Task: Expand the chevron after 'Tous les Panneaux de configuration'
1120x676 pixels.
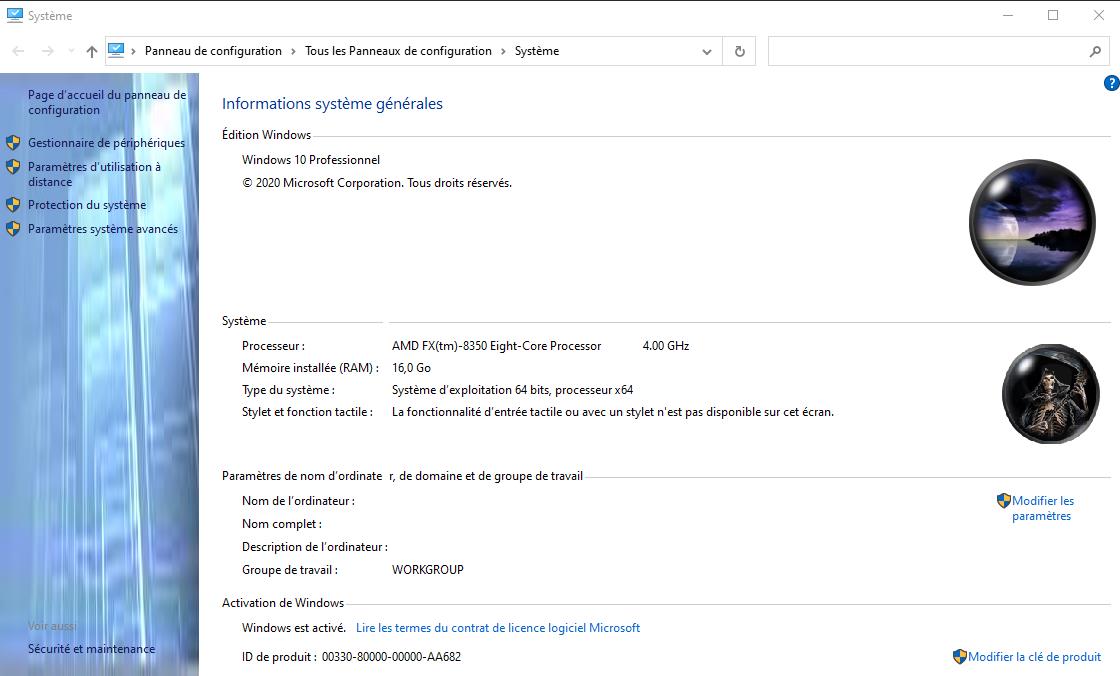Action: tap(503, 51)
